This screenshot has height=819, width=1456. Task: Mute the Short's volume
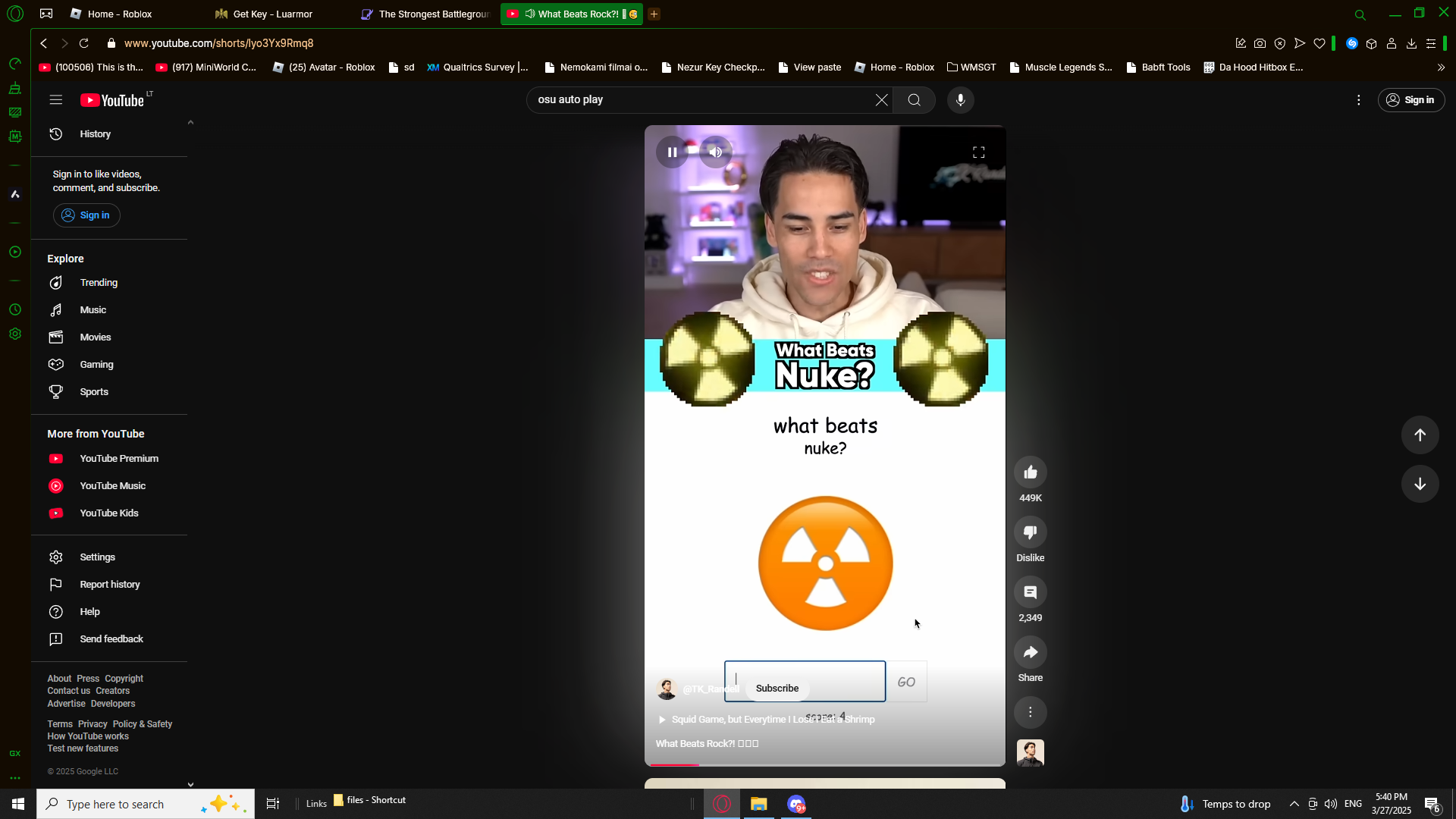click(x=715, y=152)
